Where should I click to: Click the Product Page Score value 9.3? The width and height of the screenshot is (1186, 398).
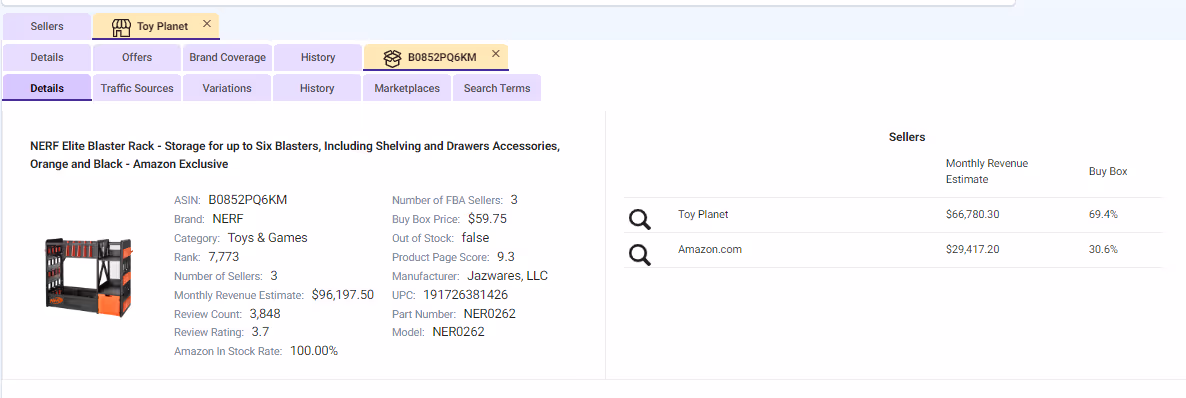pyautogui.click(x=506, y=257)
